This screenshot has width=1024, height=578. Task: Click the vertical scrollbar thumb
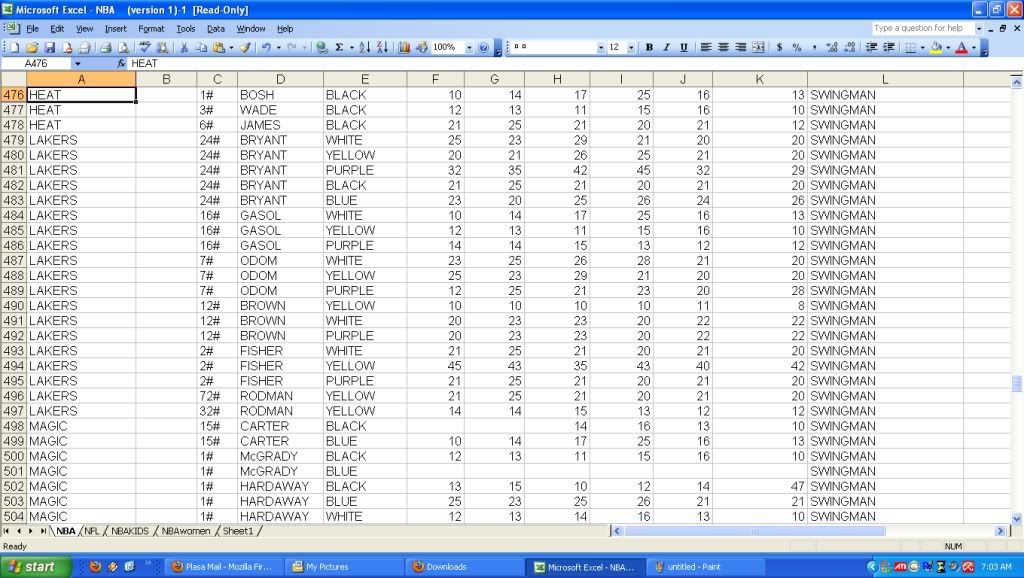tap(1016, 383)
